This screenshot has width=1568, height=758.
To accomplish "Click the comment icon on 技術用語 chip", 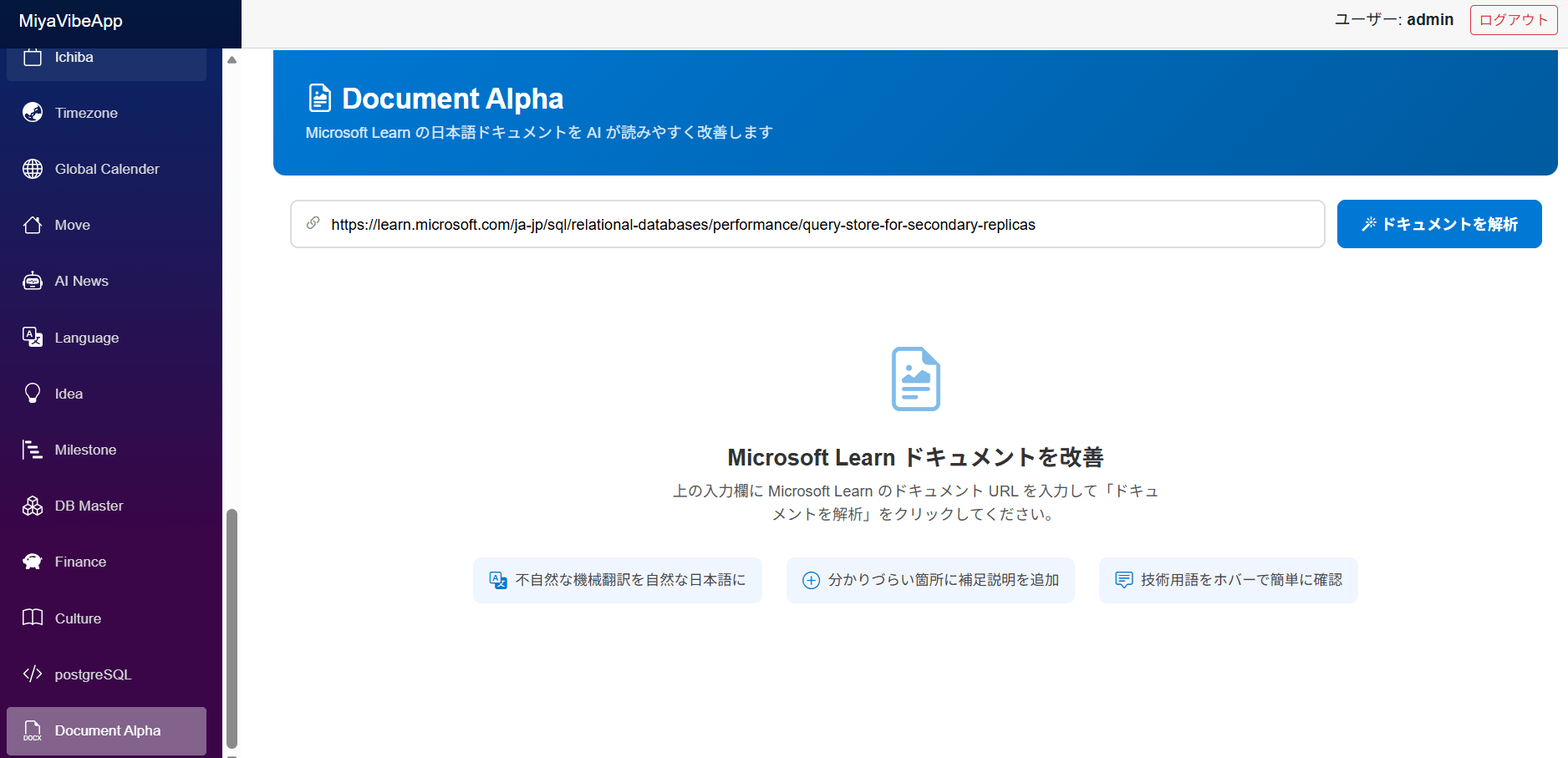I will point(1124,580).
